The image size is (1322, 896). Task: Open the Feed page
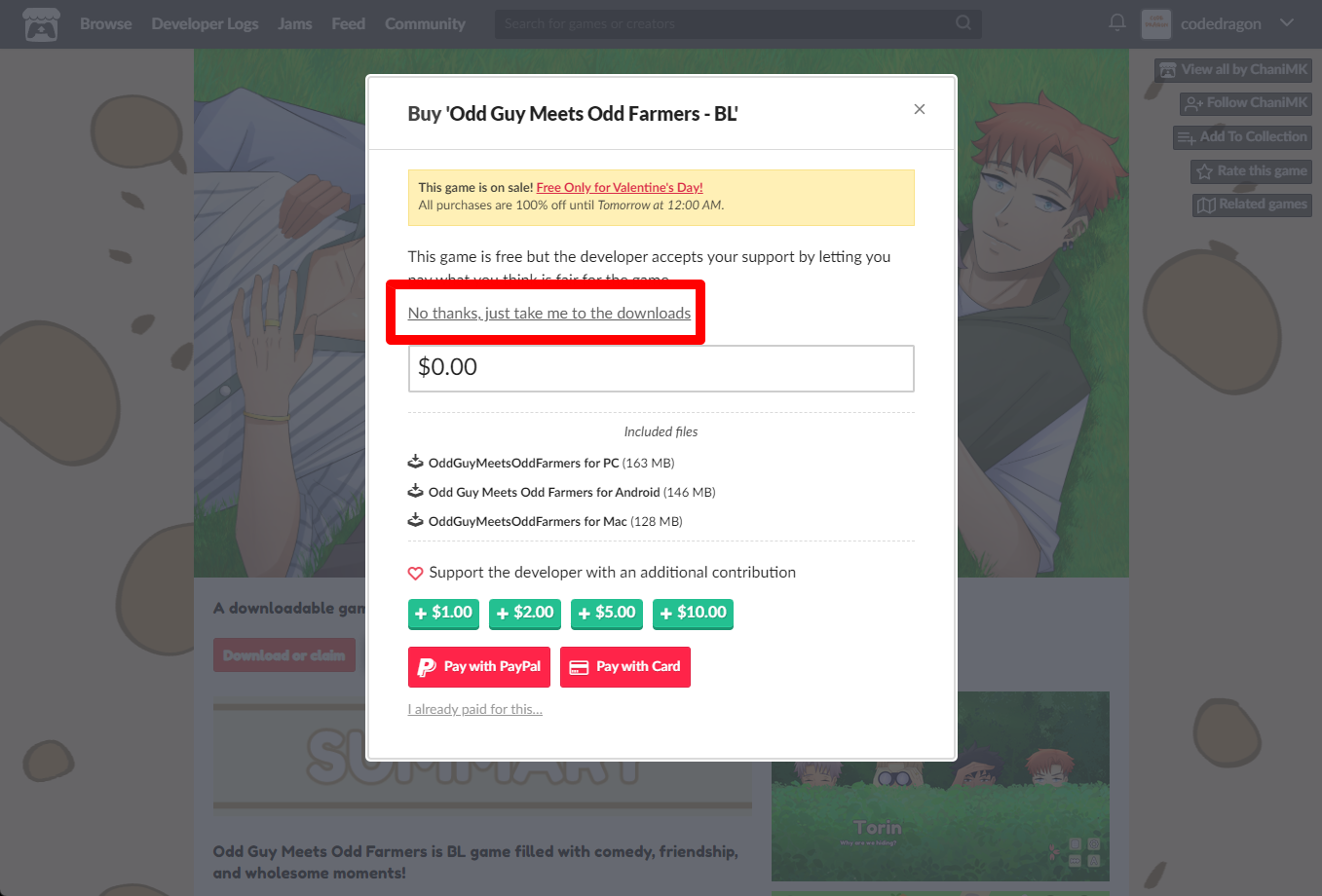349,24
